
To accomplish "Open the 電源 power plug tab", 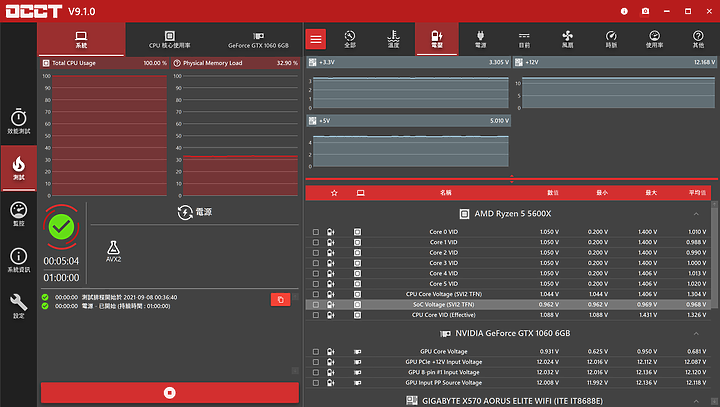I will tap(480, 39).
